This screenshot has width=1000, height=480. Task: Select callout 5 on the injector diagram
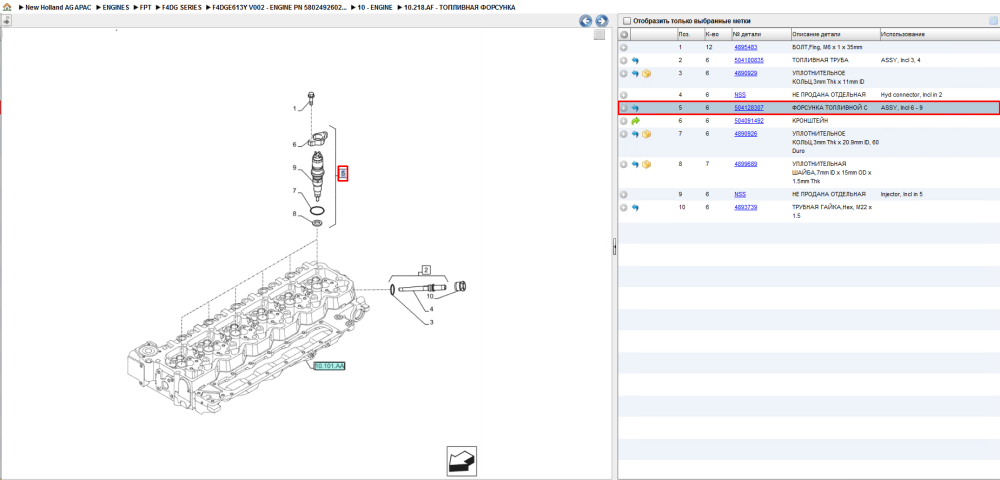pos(342,173)
